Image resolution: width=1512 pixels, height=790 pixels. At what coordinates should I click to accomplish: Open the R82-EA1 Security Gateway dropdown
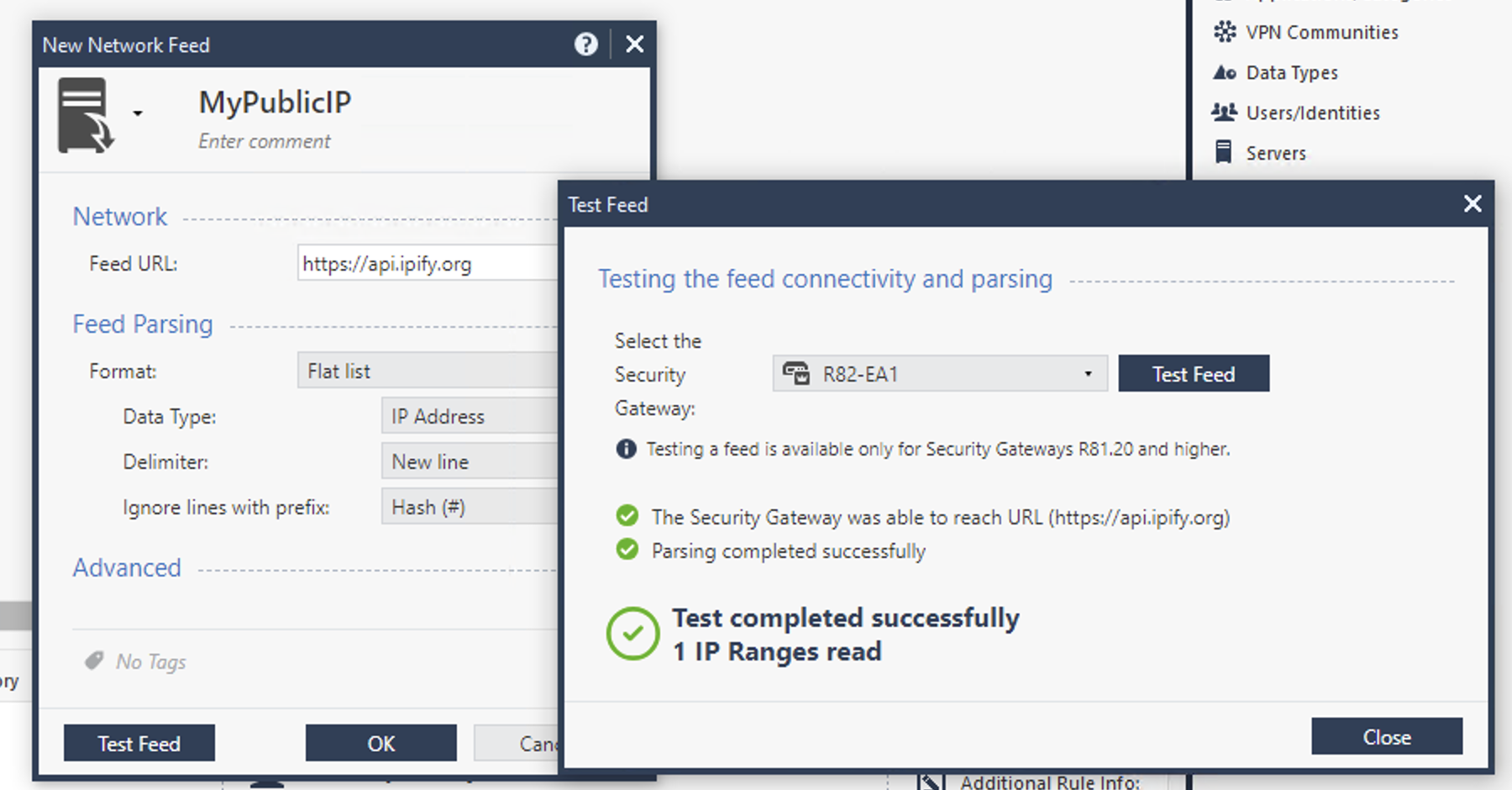pos(940,373)
